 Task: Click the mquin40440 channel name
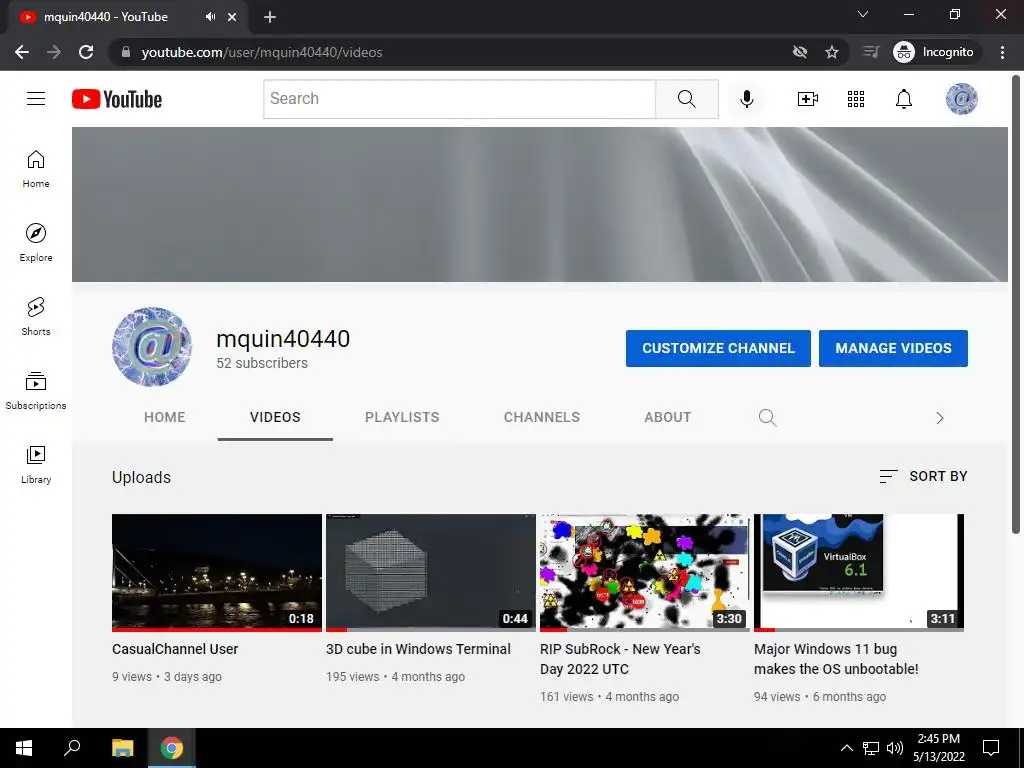[283, 338]
